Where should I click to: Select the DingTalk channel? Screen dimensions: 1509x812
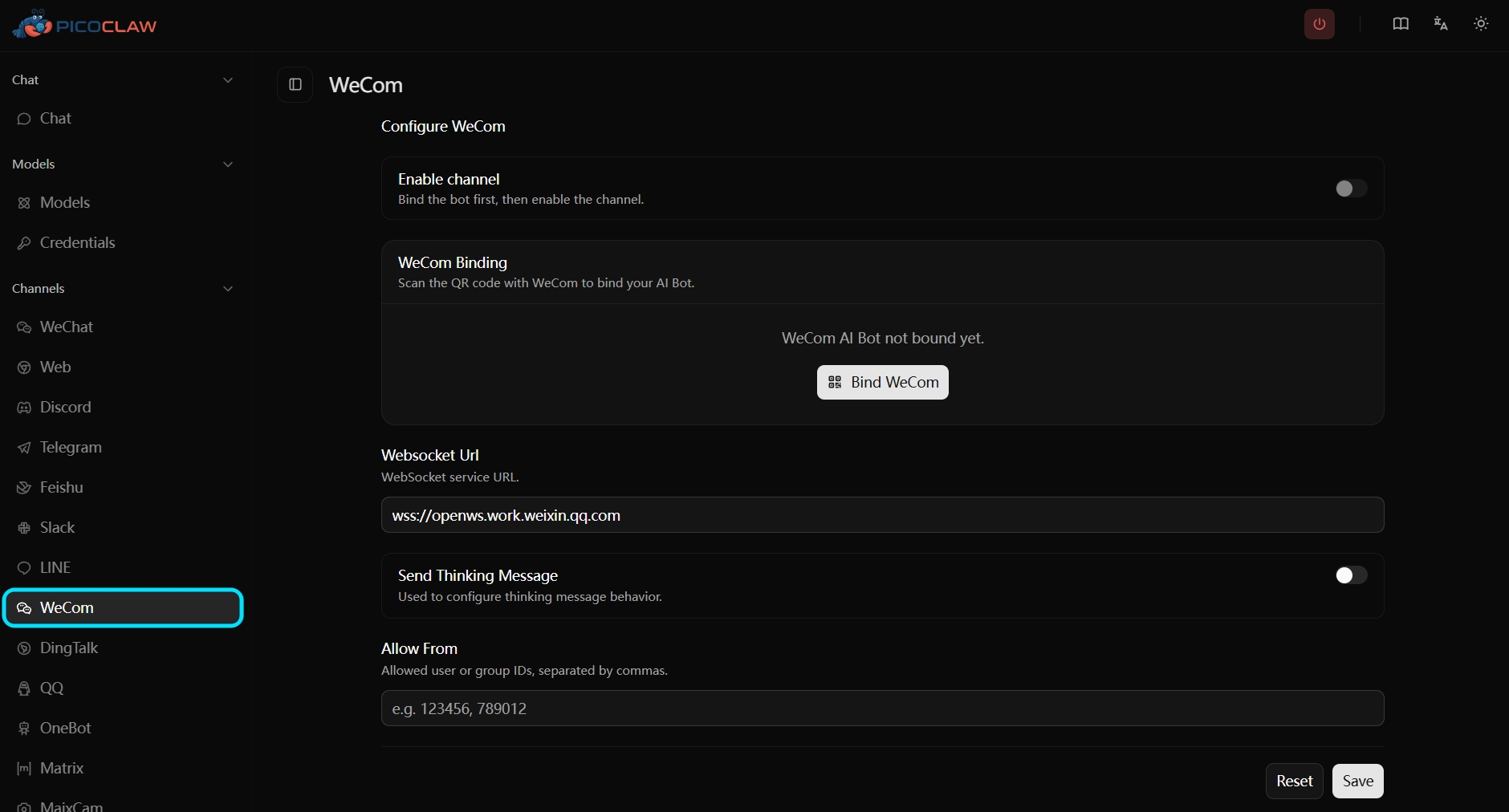point(124,648)
